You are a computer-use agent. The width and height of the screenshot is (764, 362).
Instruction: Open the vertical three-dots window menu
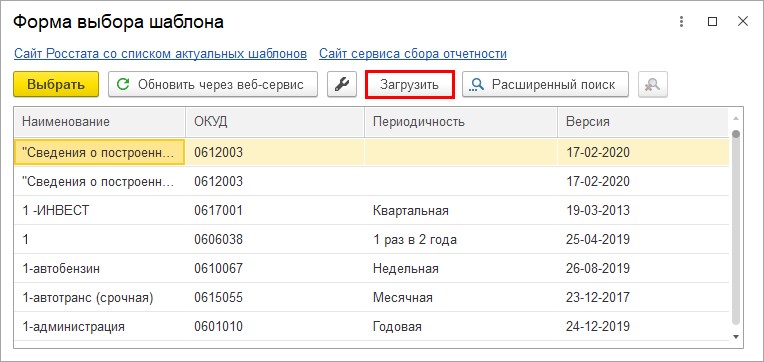pos(682,21)
